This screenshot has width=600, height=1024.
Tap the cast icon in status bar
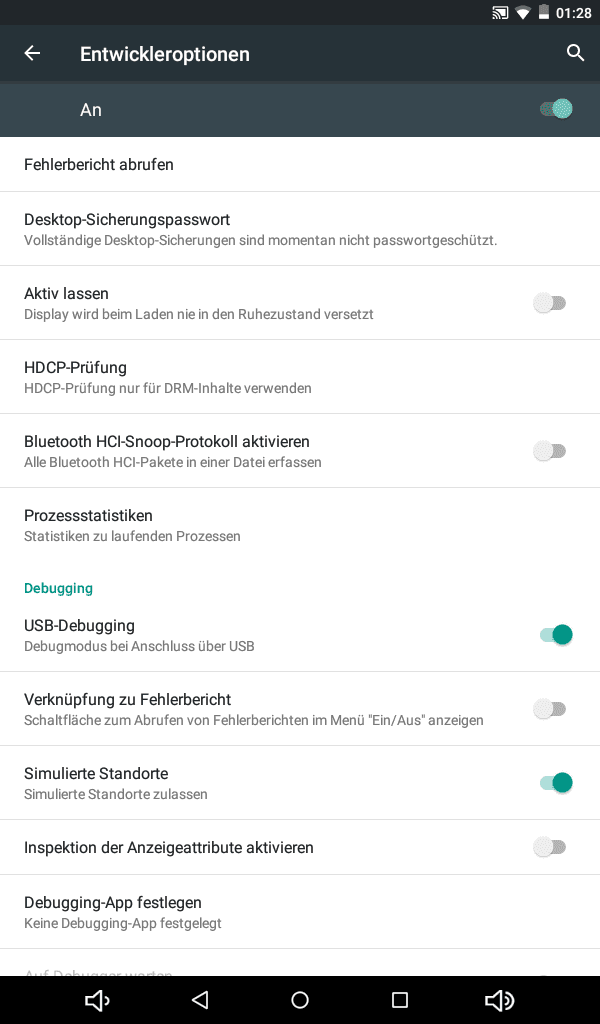[500, 13]
